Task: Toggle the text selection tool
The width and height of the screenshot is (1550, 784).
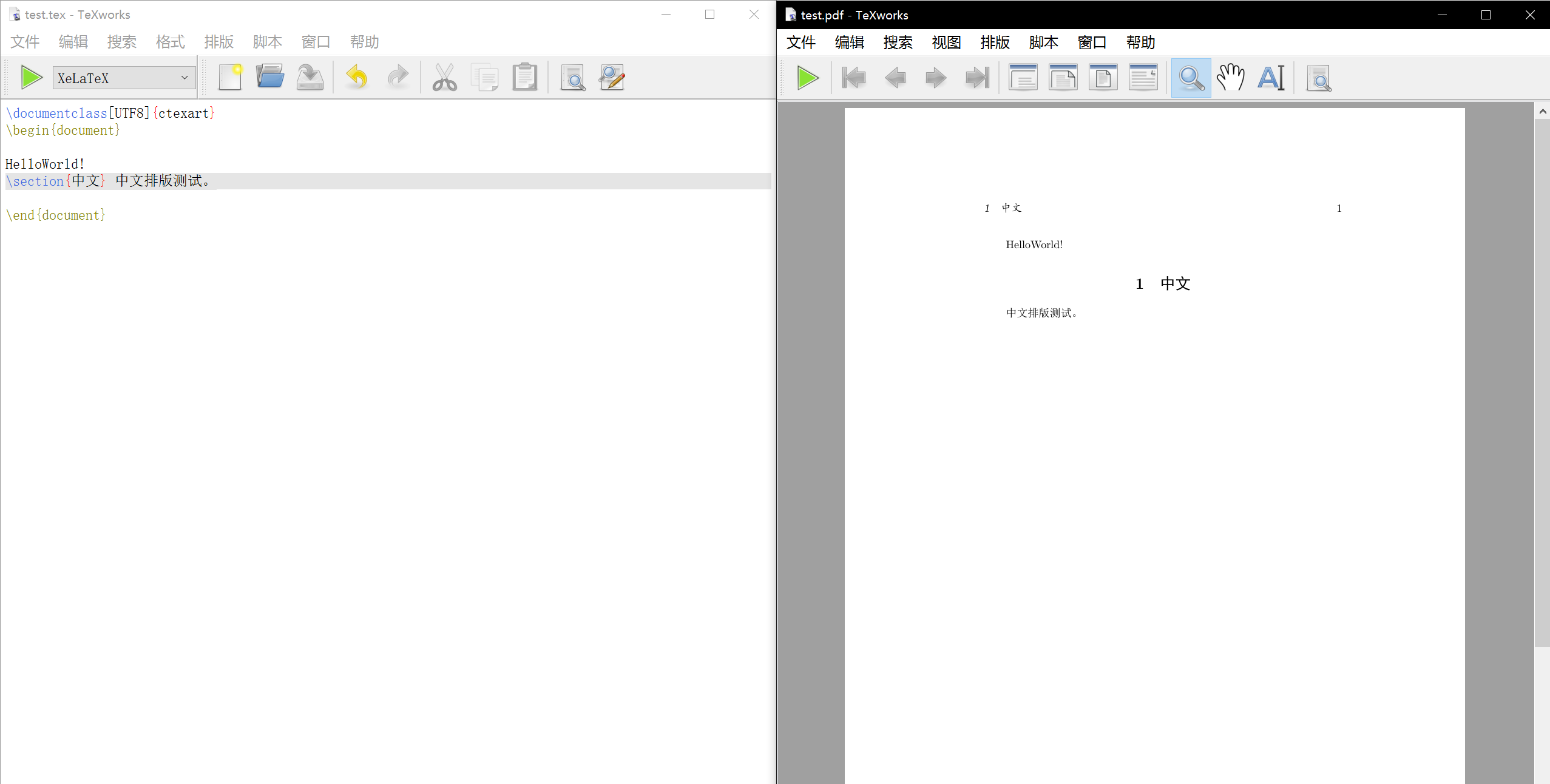Action: coord(1271,78)
